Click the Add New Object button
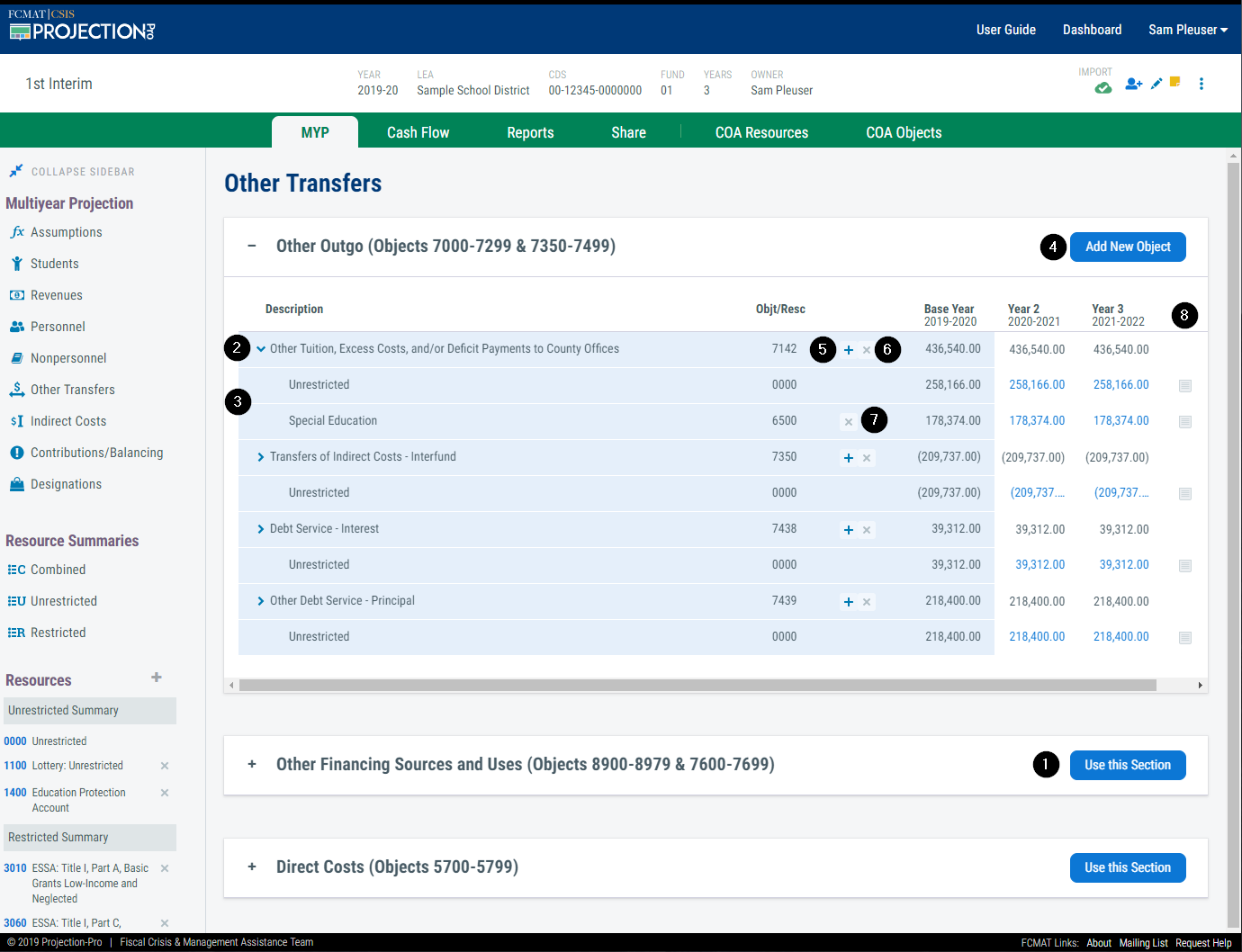Viewport: 1242px width, 952px height. point(1128,247)
